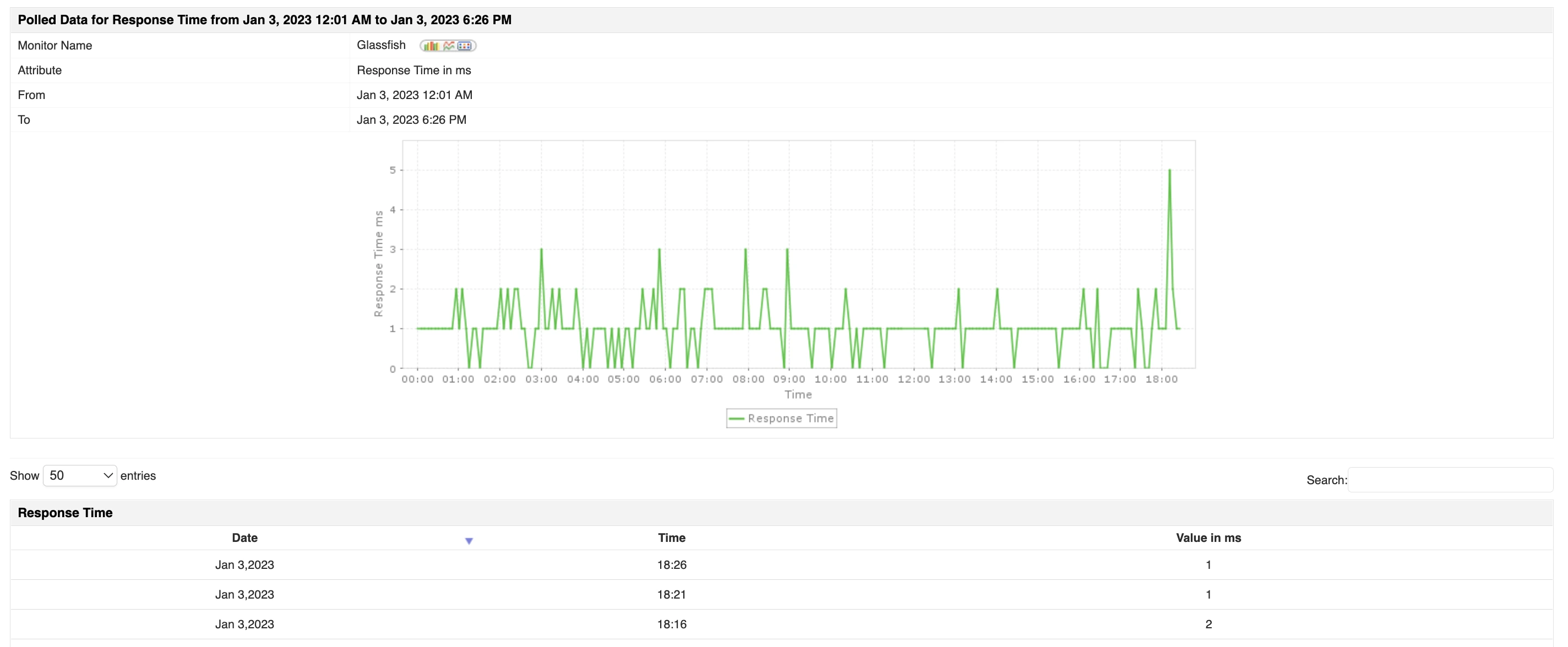Image resolution: width=1568 pixels, height=647 pixels.
Task: Click the Response Time legend entry
Action: coord(790,418)
